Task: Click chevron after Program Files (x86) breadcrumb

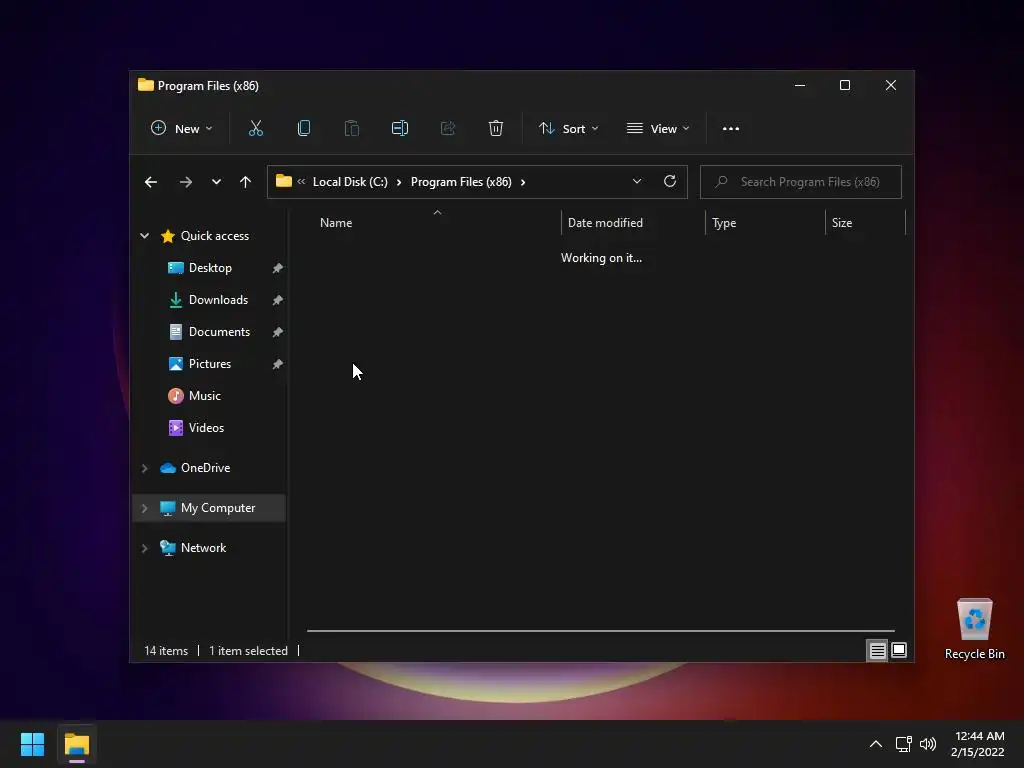Action: [523, 182]
